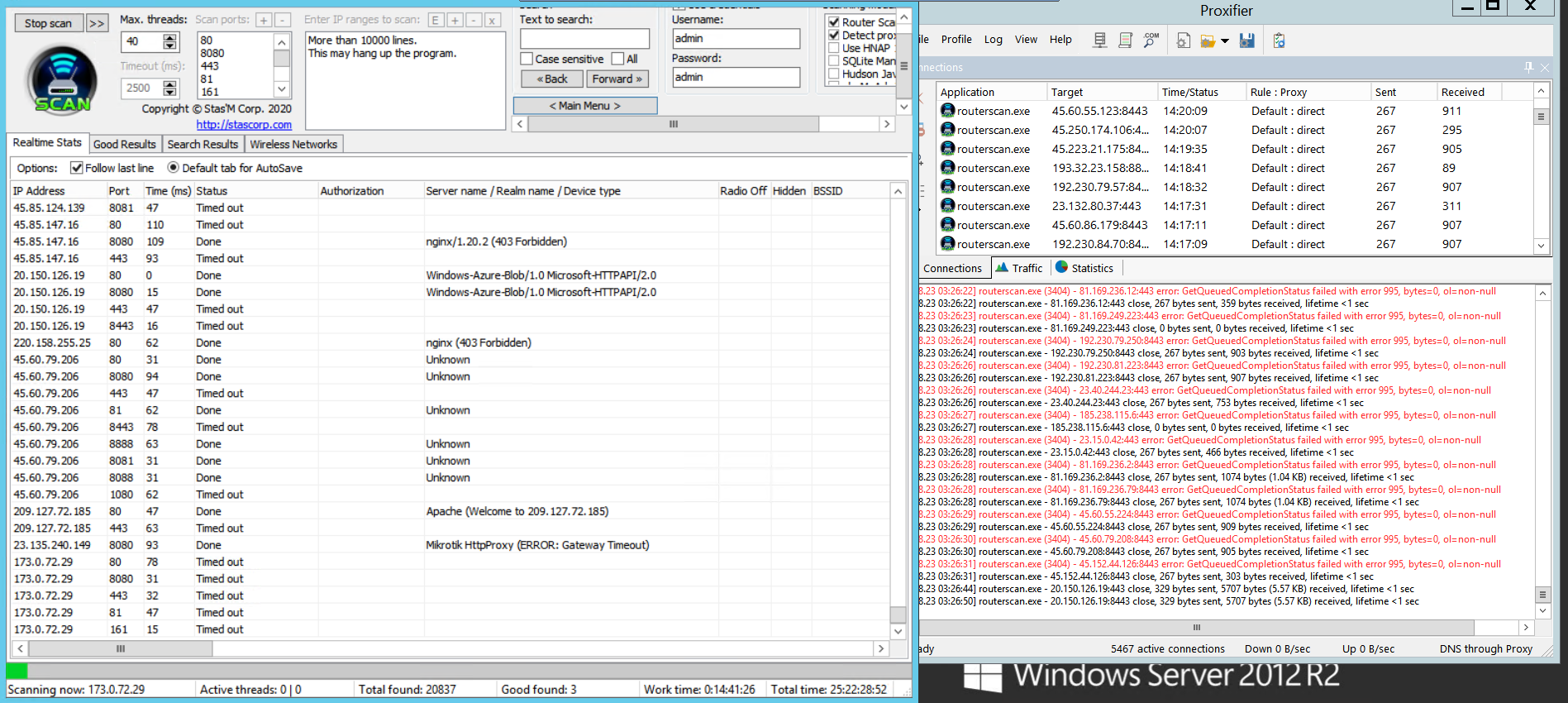Viewport: 1568px width, 703px height.
Task: Open the Open Profile dropdown arrow in Proxifier
Action: [x=1225, y=41]
